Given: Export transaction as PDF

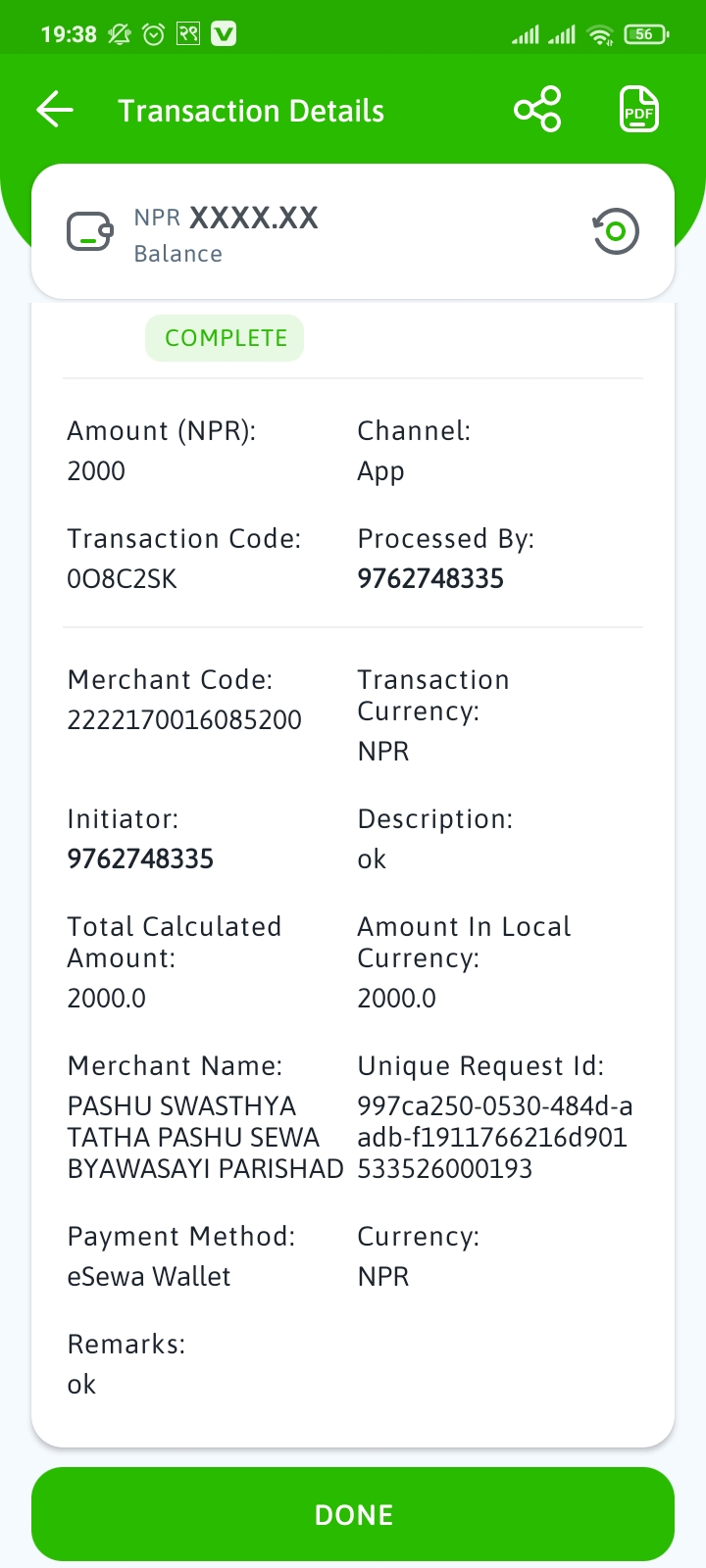Looking at the screenshot, I should coord(638,110).
